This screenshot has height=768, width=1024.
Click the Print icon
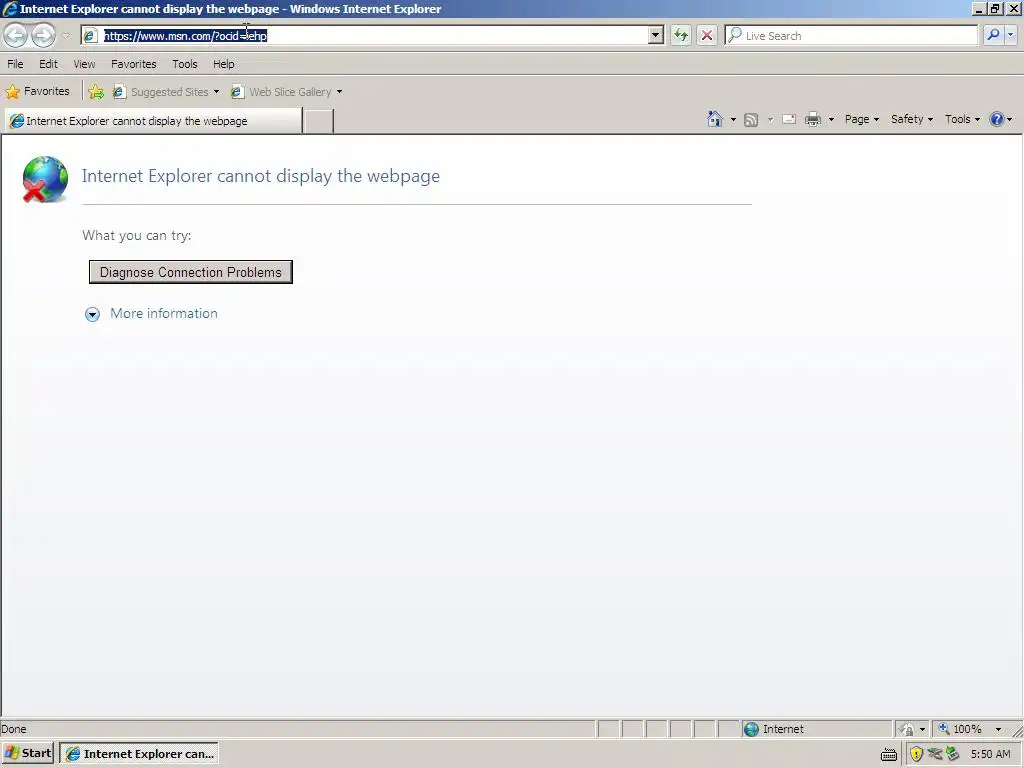[x=812, y=119]
